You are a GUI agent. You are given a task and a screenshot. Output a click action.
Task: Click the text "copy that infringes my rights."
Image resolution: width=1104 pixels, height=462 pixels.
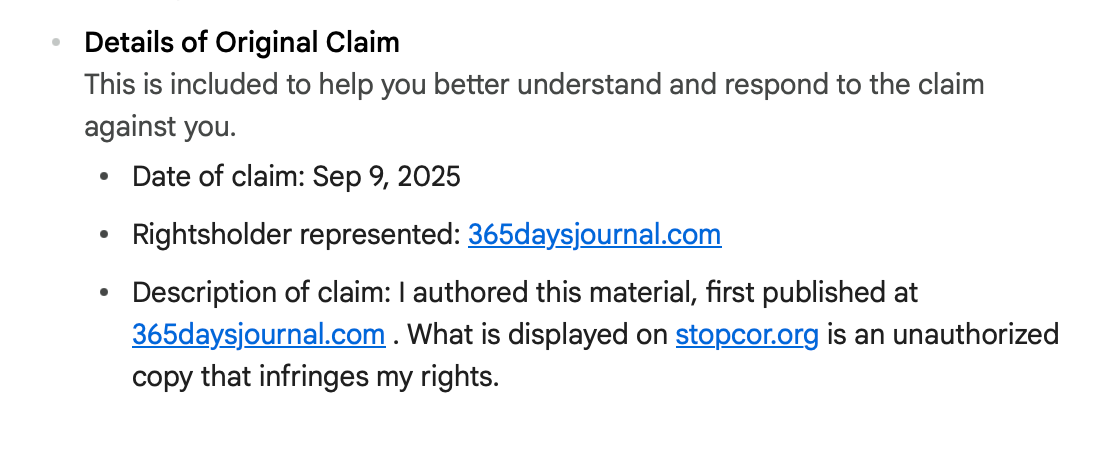pyautogui.click(x=315, y=377)
